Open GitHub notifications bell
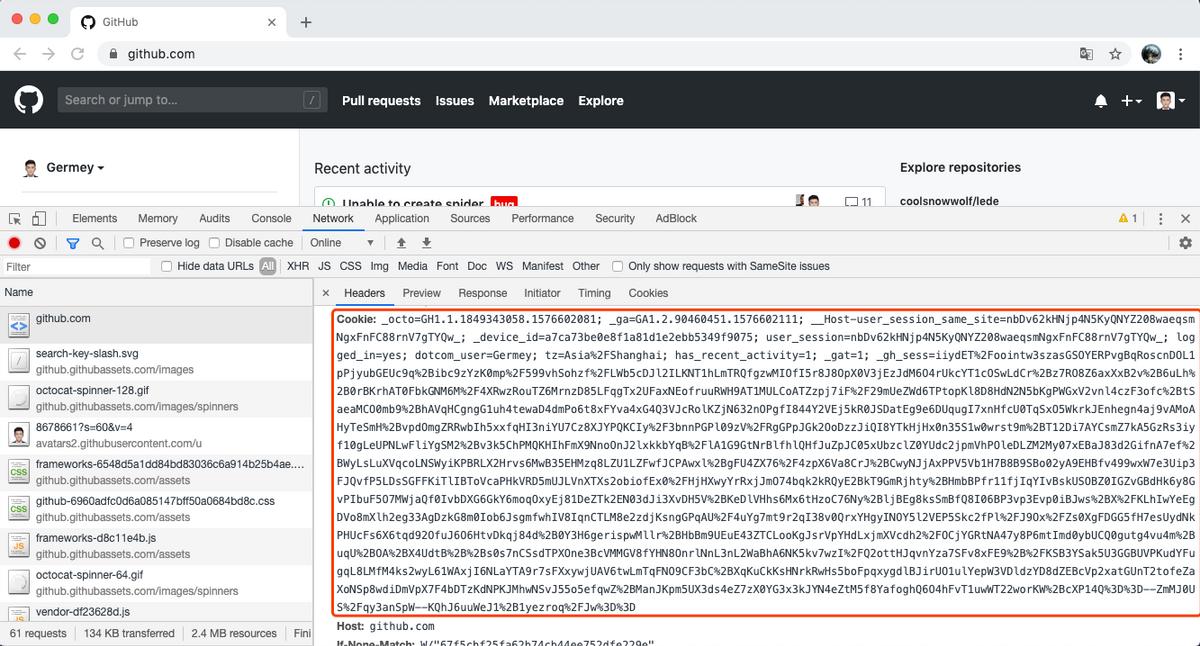The height and width of the screenshot is (646, 1200). (x=1100, y=101)
